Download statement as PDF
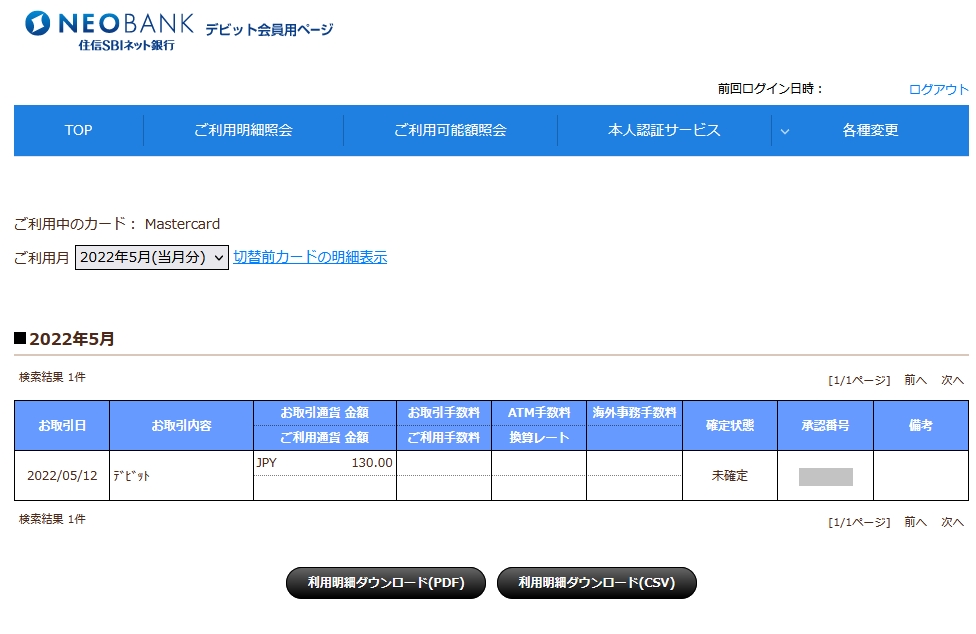This screenshot has height=634, width=976. 386,583
